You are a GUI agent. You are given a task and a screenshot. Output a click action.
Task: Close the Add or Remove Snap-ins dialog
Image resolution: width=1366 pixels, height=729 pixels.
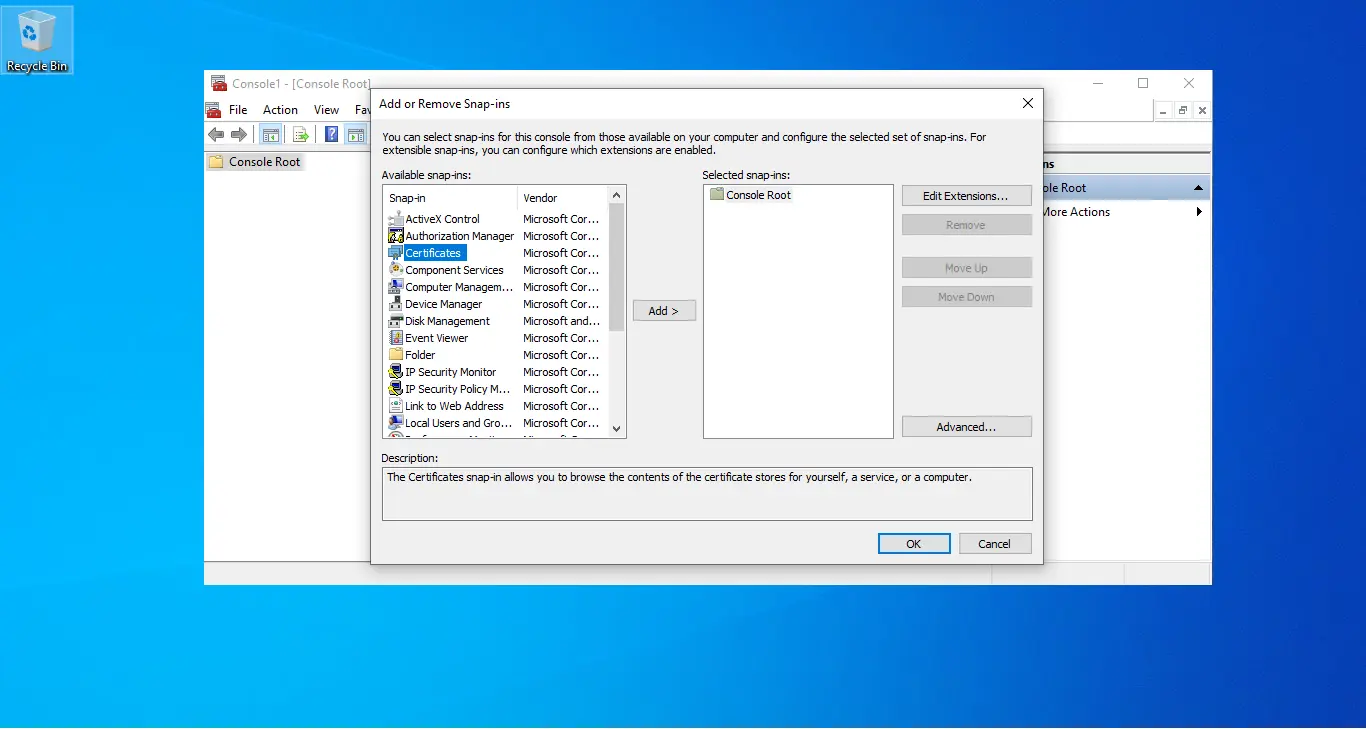coord(1027,103)
